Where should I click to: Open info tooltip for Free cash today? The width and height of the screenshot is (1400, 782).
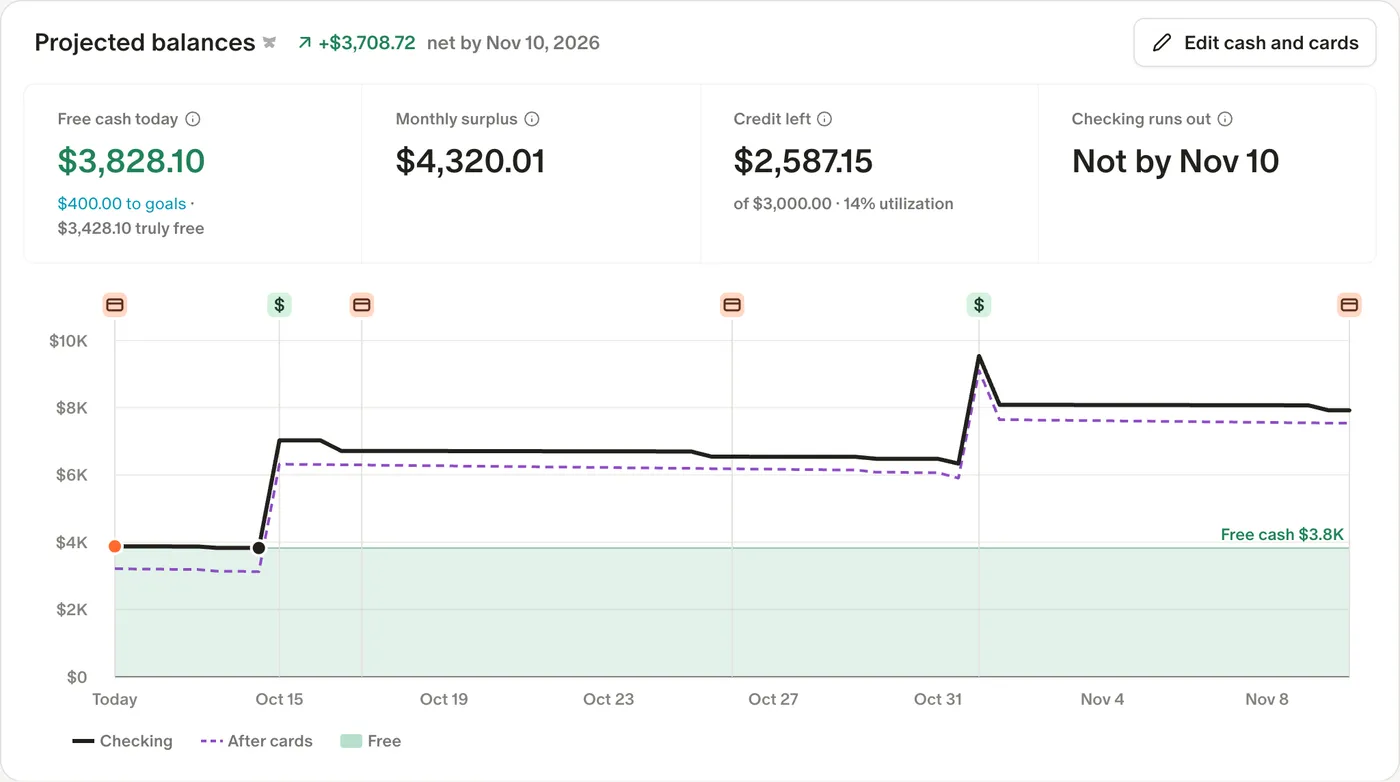point(193,119)
